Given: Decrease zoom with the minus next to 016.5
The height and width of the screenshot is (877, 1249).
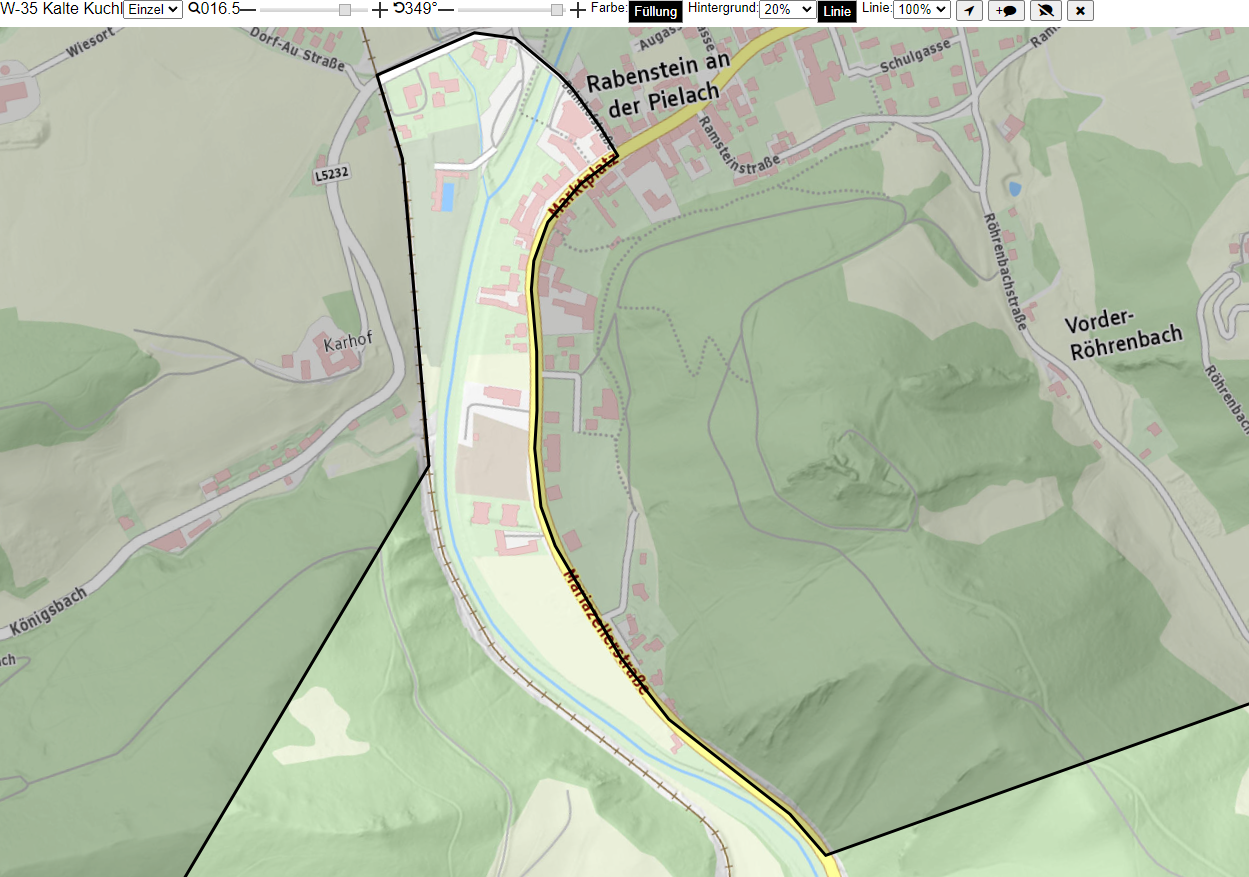Looking at the screenshot, I should [x=248, y=10].
